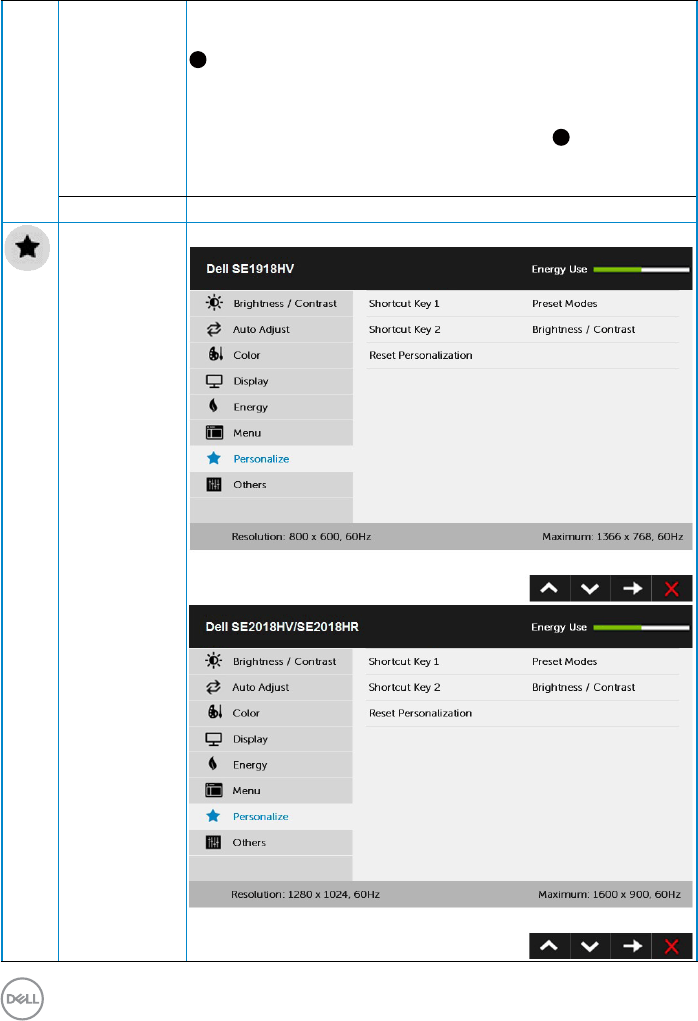Click Preset Modes value in SE2018HV/SE2018HR menu
Screen dimensions: 698x1021
[565, 662]
